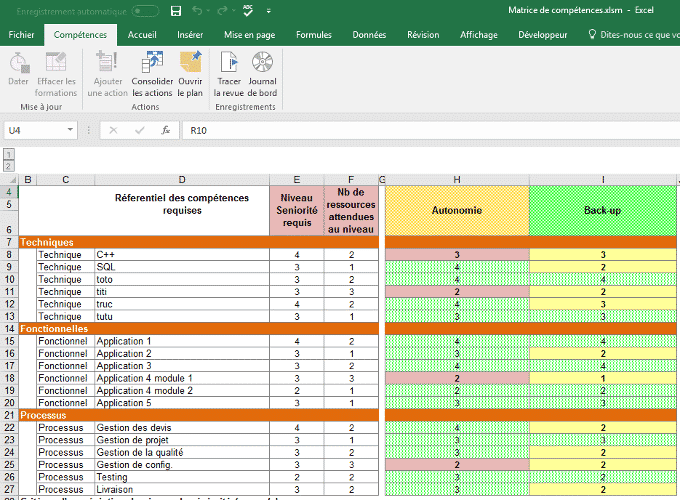Open the Redo history dropdown arrow
Screen dimensions: 680x500
(233, 11)
